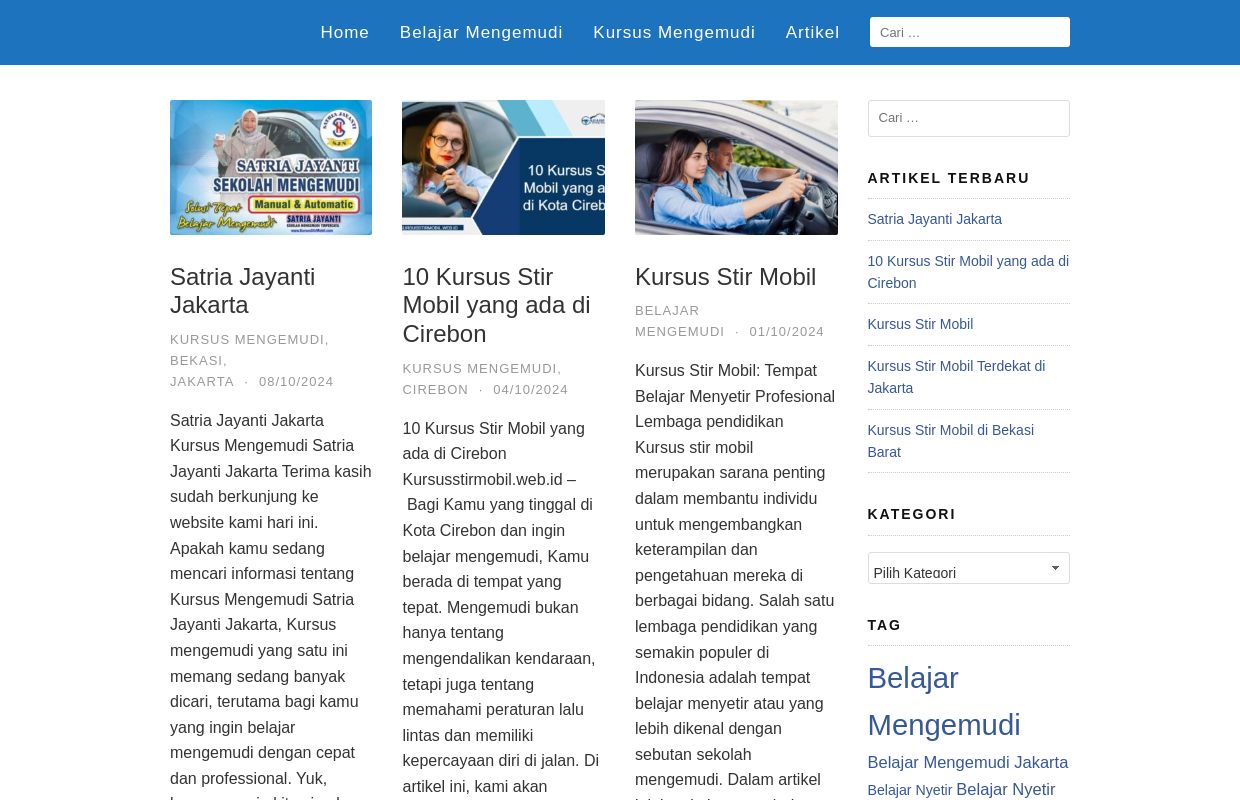Viewport: 1240px width, 800px height.
Task: Select the BEKASI category link
Action: 196,361
